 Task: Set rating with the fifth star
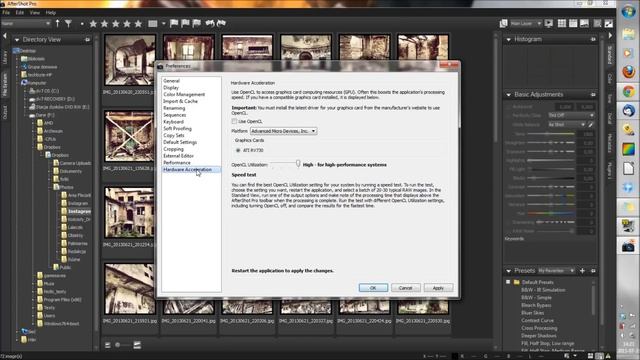tap(138, 24)
